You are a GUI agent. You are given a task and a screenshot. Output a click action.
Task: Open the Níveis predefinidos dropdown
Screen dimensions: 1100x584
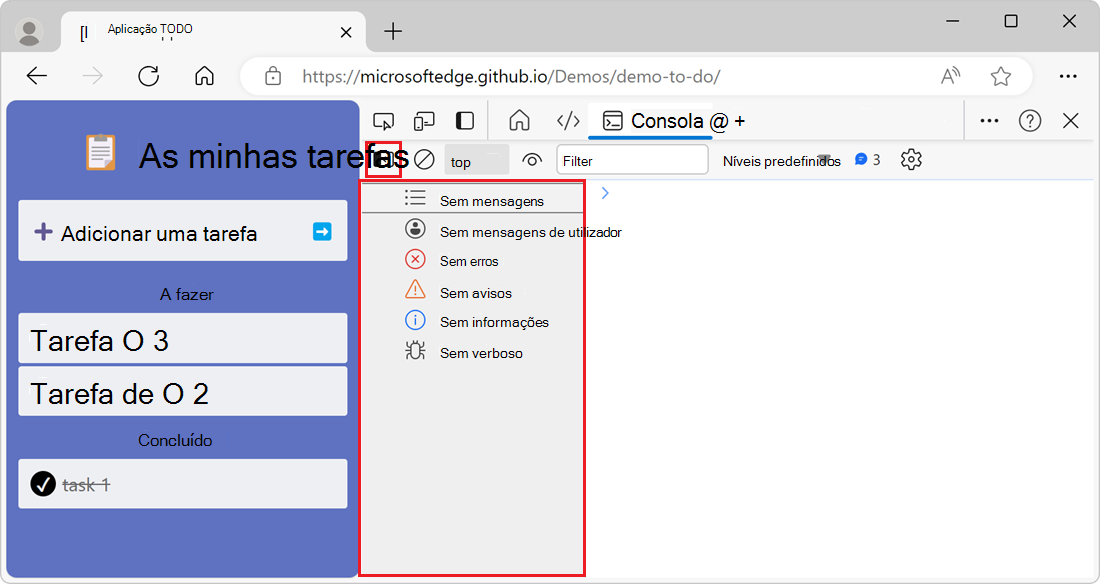click(x=782, y=161)
